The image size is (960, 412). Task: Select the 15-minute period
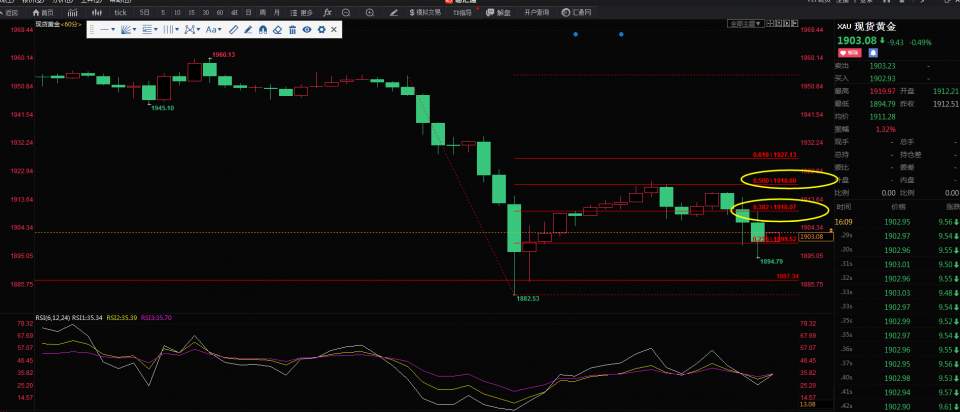click(191, 12)
